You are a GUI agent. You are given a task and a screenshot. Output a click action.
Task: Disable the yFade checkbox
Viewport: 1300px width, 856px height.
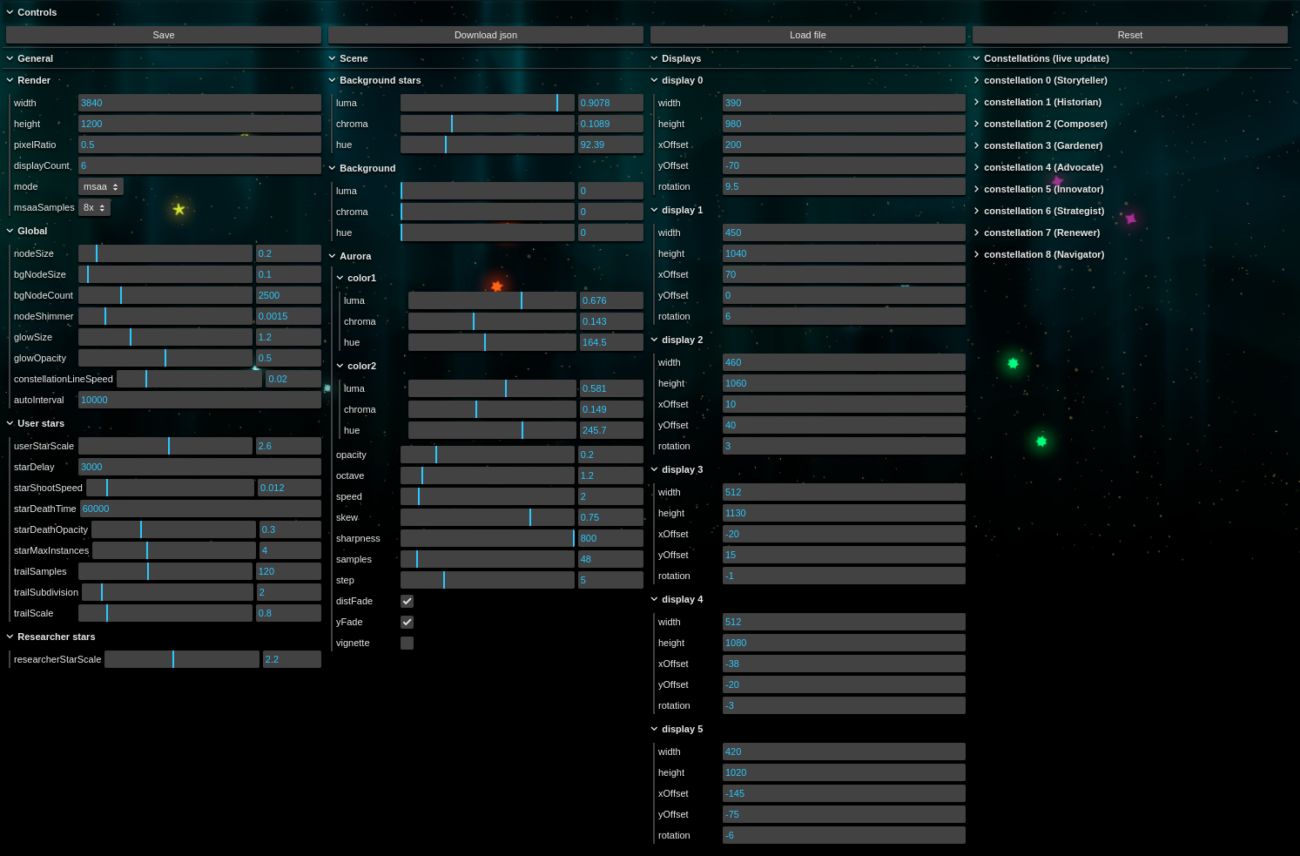coord(407,622)
